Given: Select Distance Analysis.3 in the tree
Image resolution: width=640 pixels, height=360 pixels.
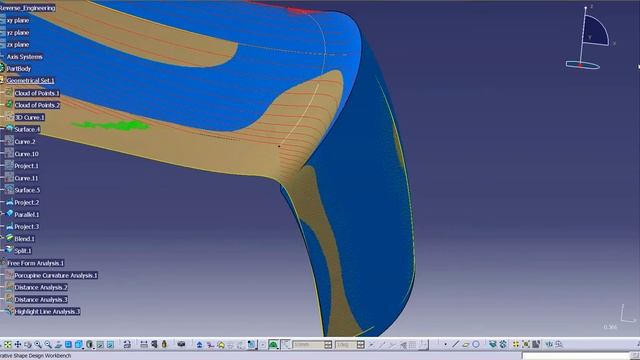Looking at the screenshot, I should click(41, 300).
